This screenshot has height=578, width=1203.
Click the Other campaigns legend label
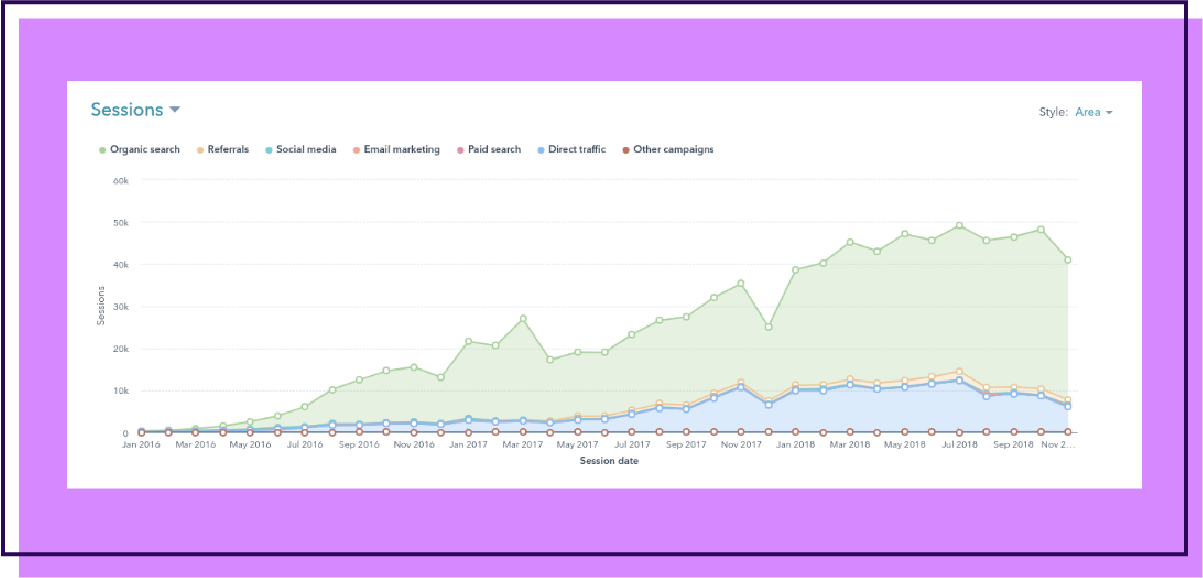point(673,150)
